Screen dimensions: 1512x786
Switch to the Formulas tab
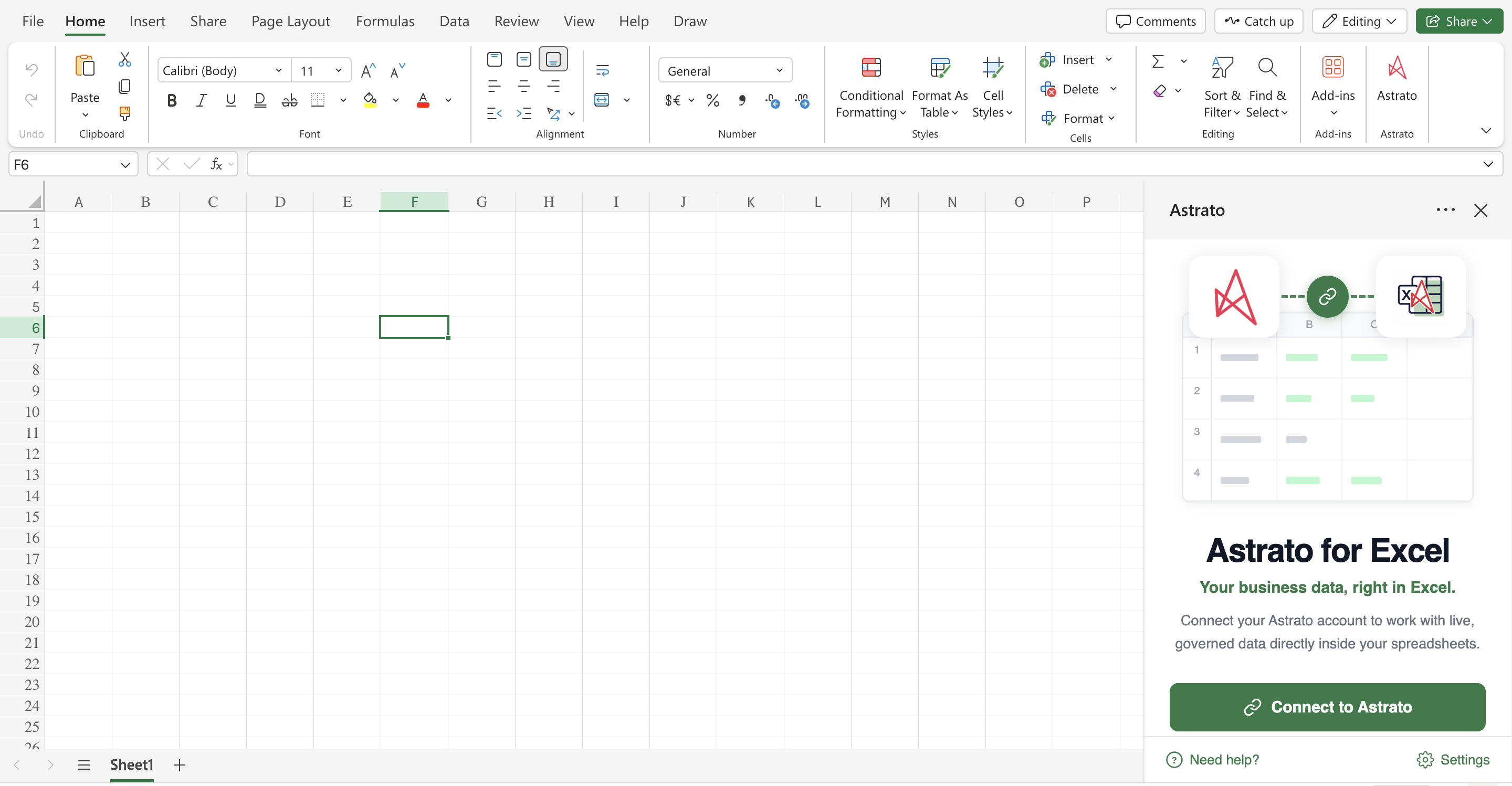click(x=385, y=21)
